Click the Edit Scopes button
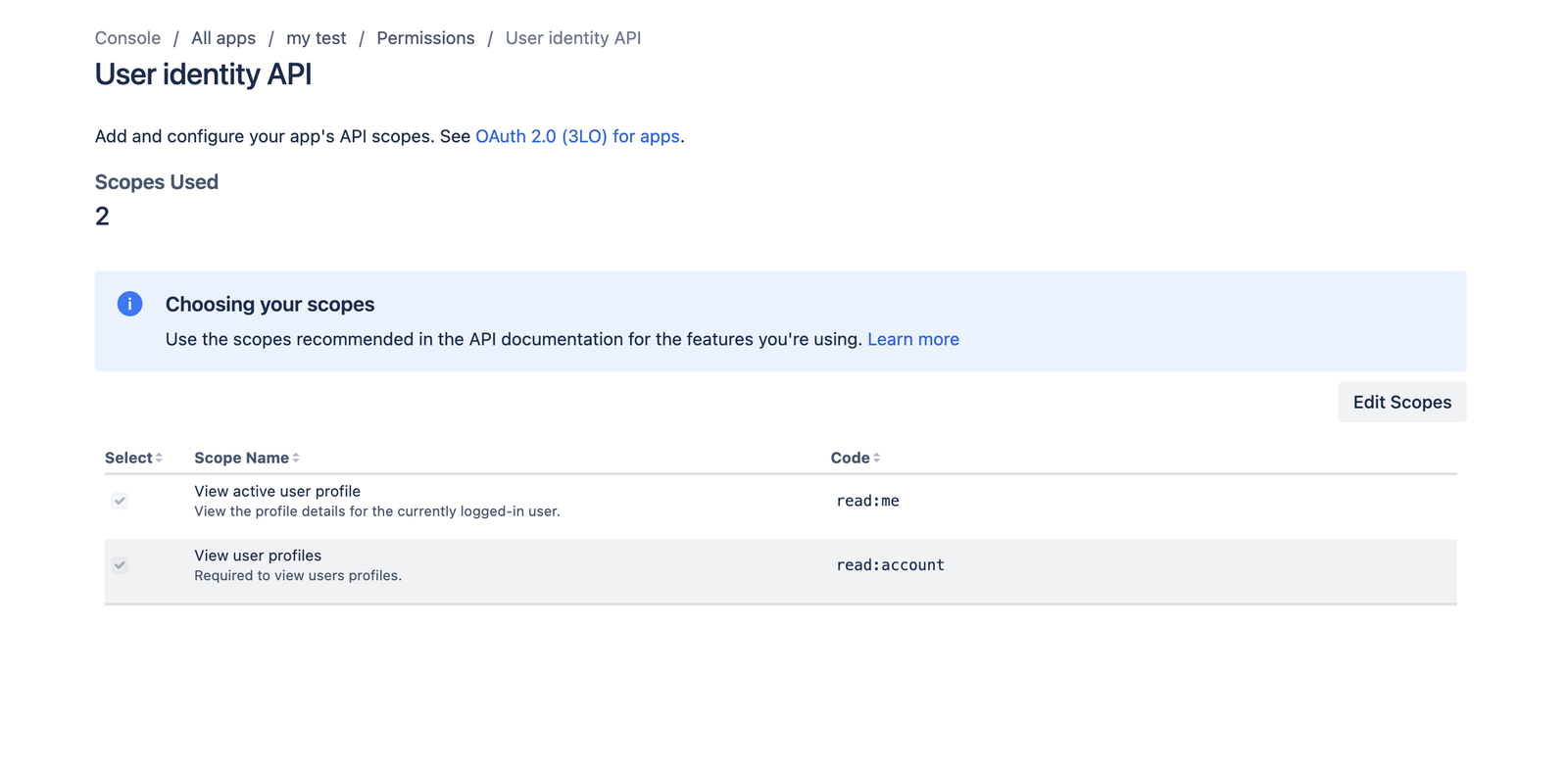This screenshot has height=775, width=1568. pos(1402,402)
